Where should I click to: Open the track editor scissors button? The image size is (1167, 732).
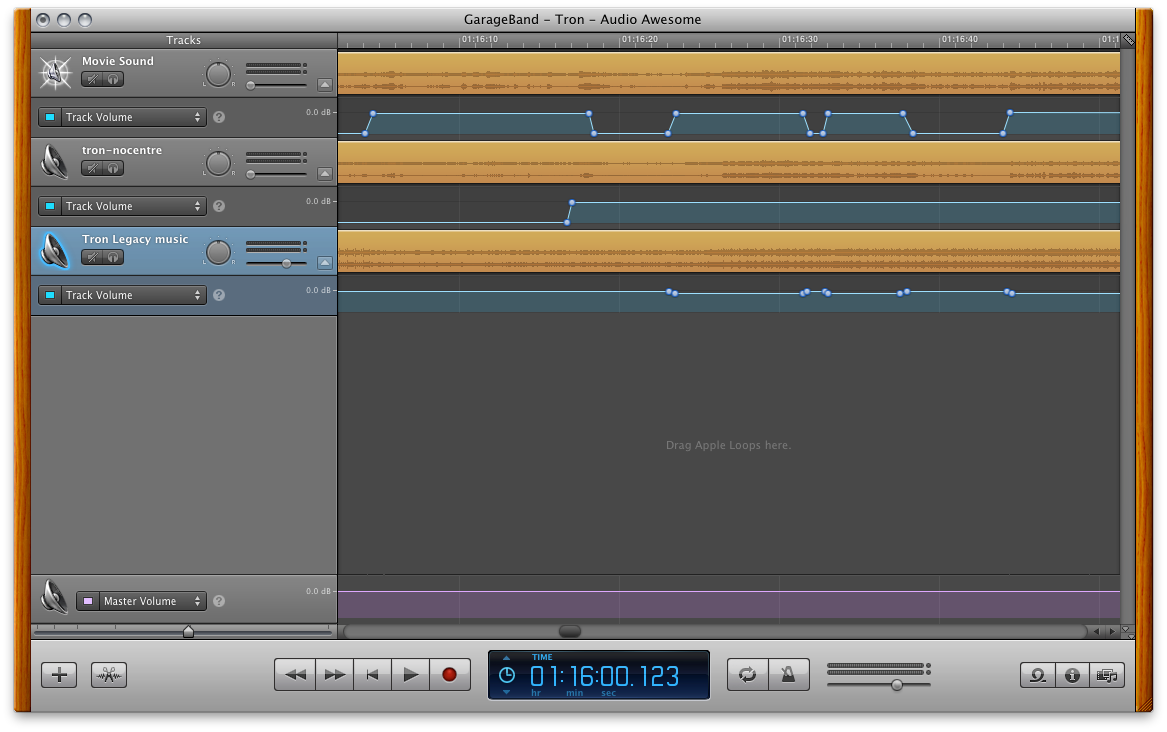pos(109,675)
